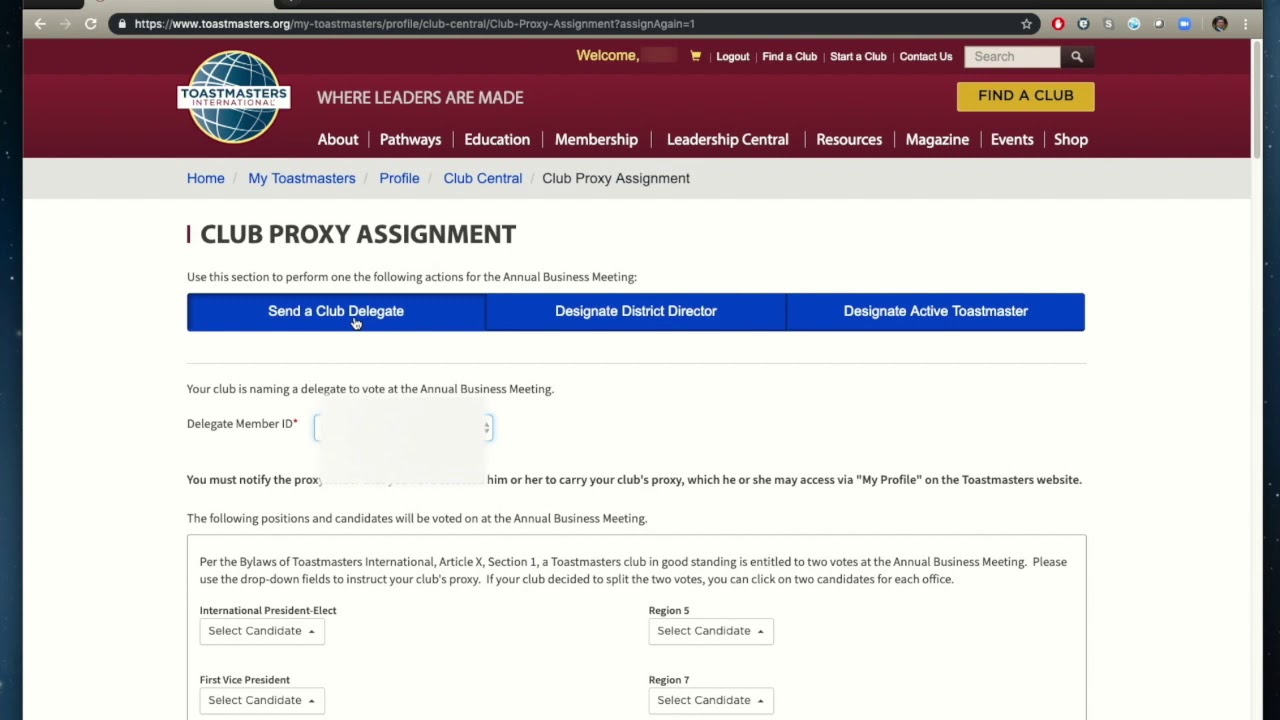The height and width of the screenshot is (720, 1280).
Task: Click the Delegate Member ID field
Action: pyautogui.click(x=403, y=428)
